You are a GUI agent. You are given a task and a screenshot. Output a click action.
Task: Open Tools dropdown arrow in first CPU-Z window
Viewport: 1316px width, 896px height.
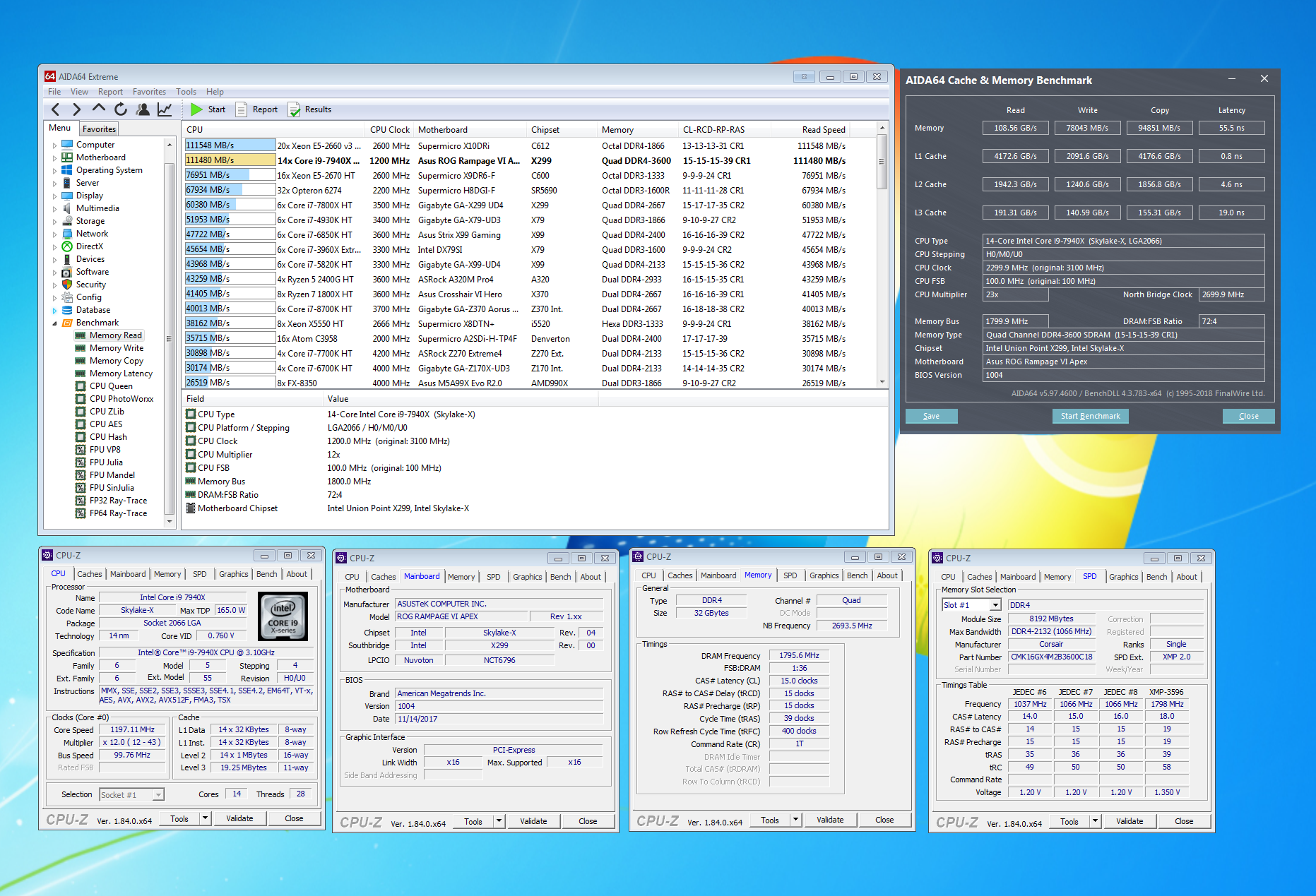coord(205,818)
